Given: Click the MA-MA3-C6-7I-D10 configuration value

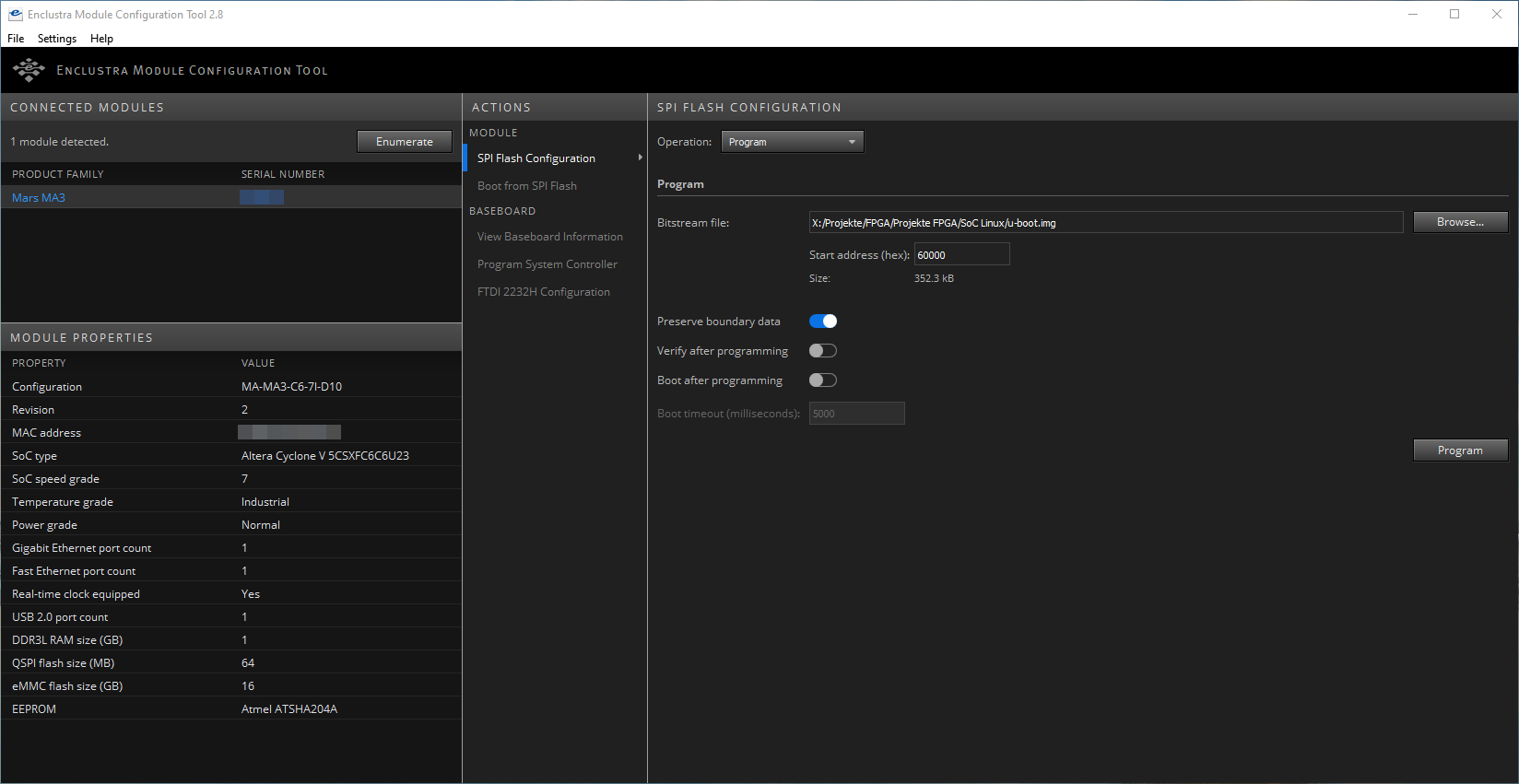Looking at the screenshot, I should (x=291, y=387).
